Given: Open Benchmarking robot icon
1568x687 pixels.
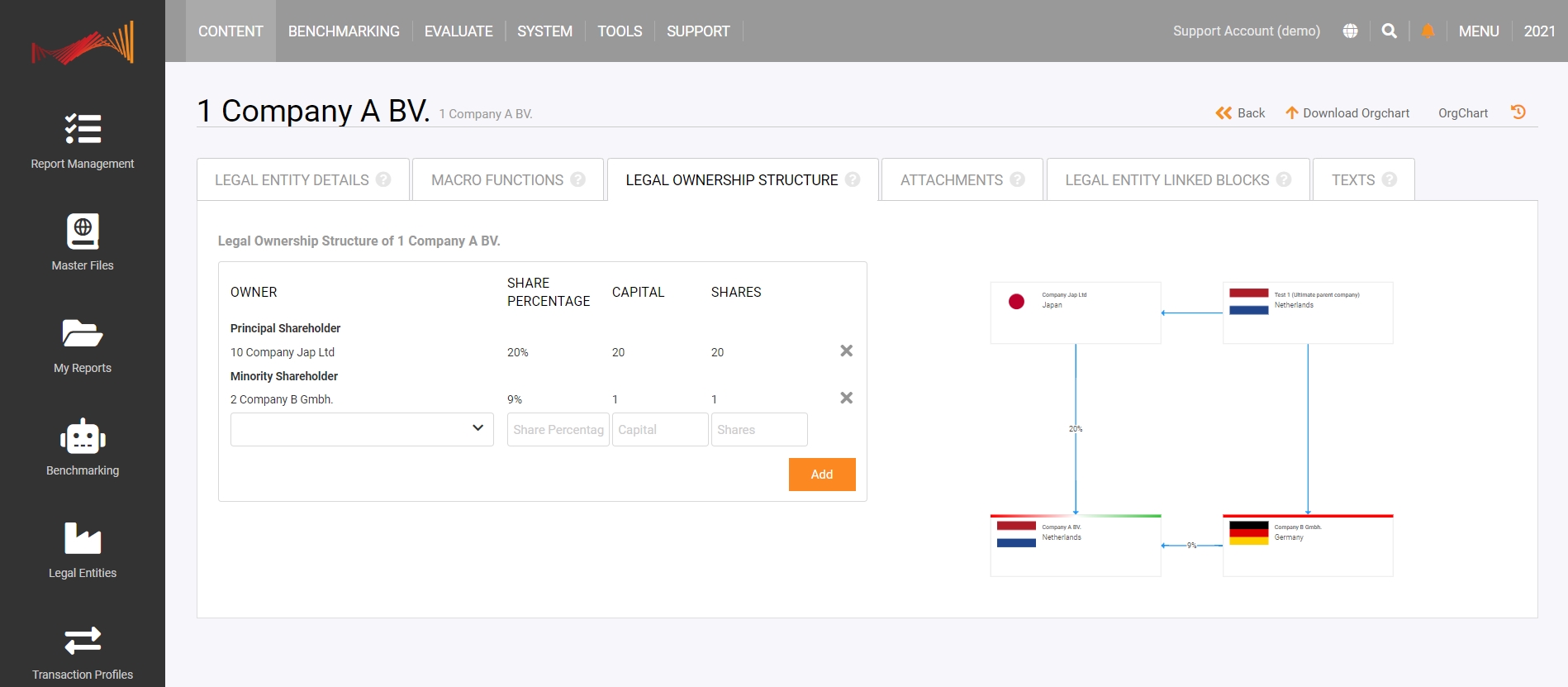Looking at the screenshot, I should coord(83,437).
